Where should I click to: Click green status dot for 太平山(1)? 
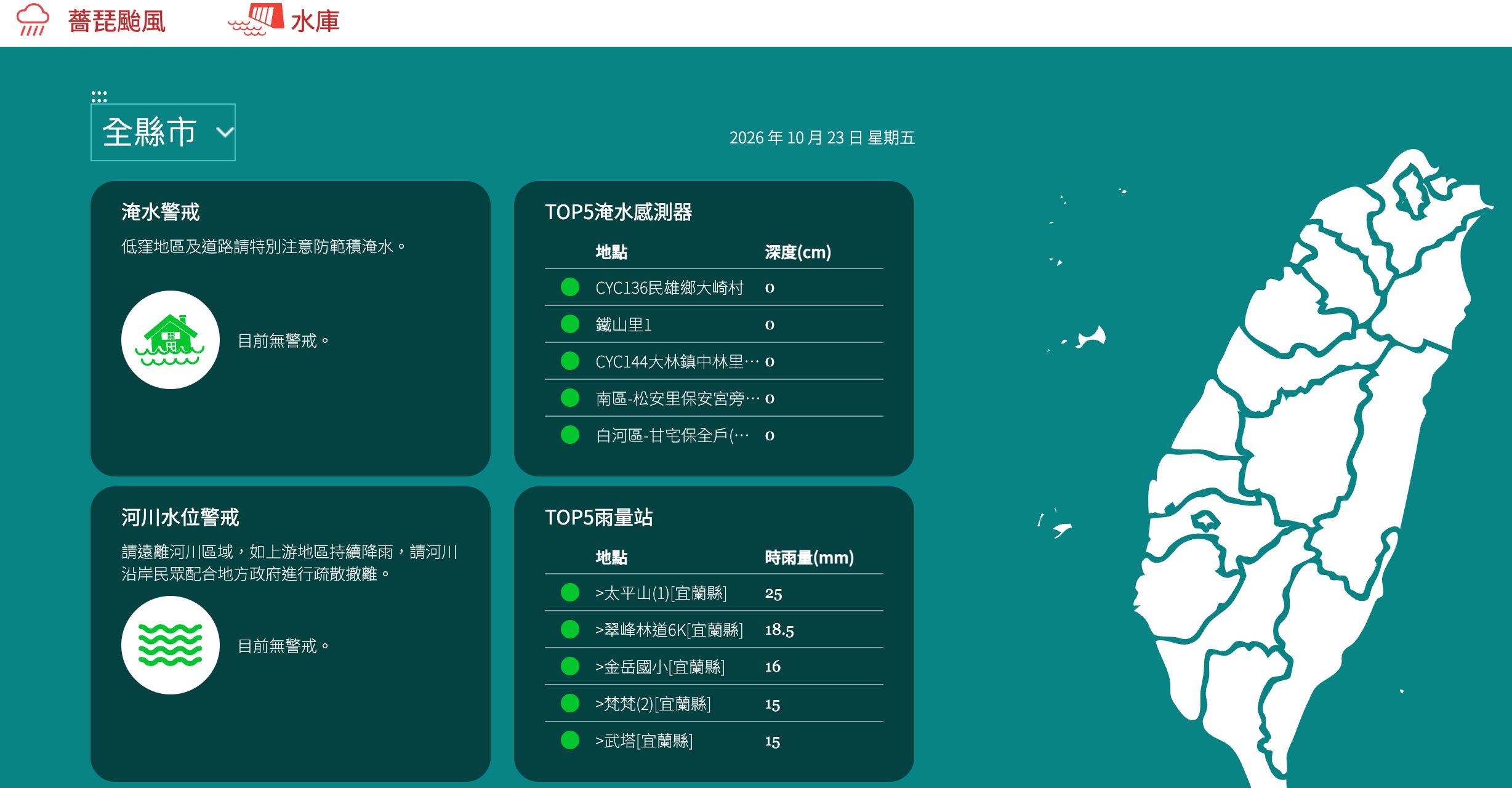(570, 592)
